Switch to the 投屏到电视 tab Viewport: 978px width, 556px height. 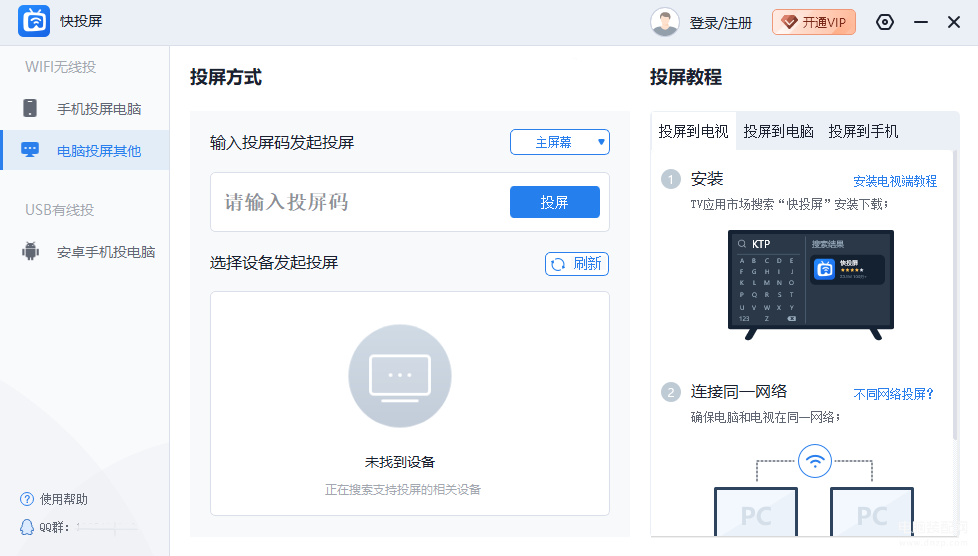pyautogui.click(x=693, y=131)
